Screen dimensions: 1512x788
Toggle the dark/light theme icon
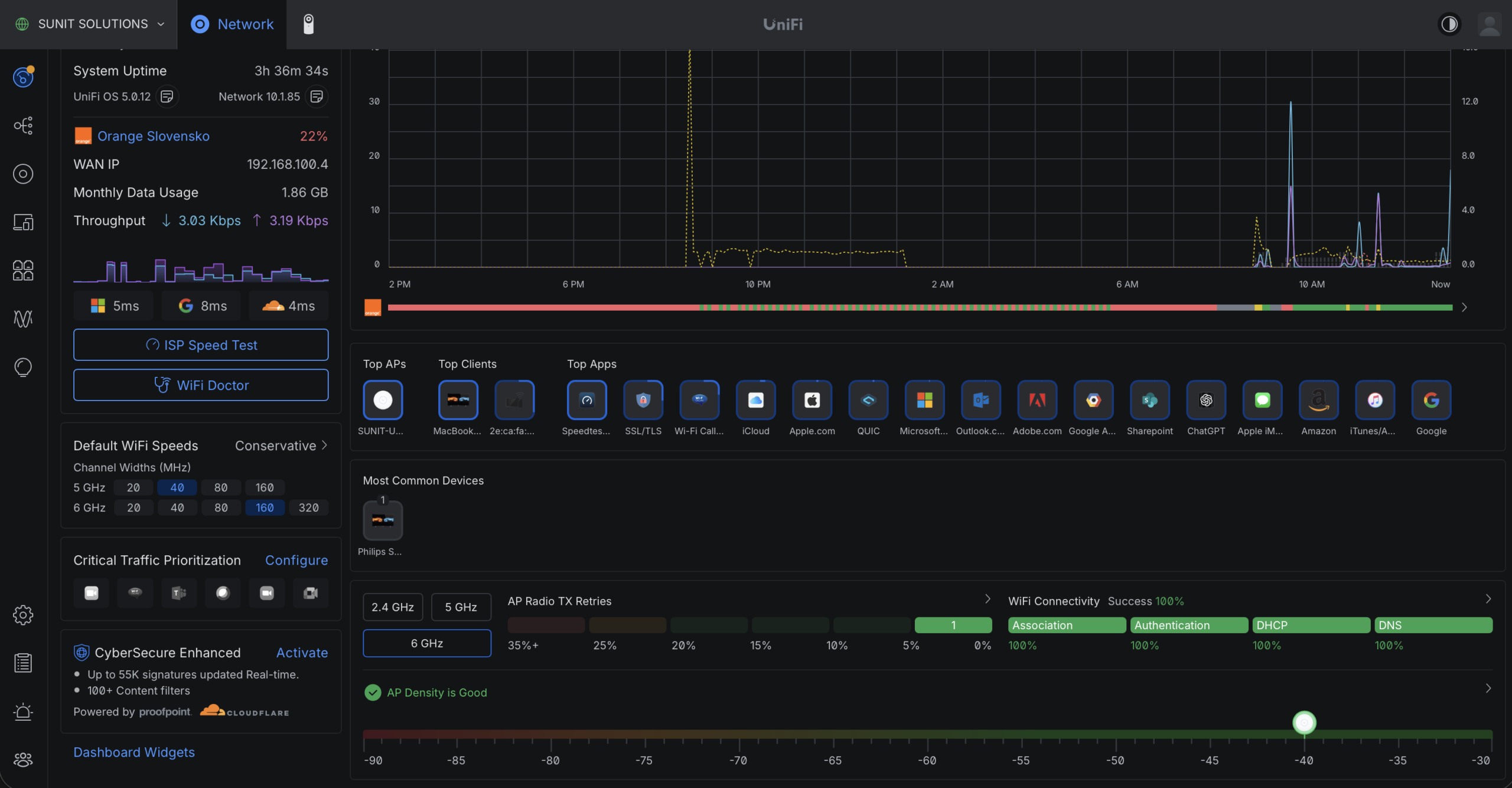1449,24
